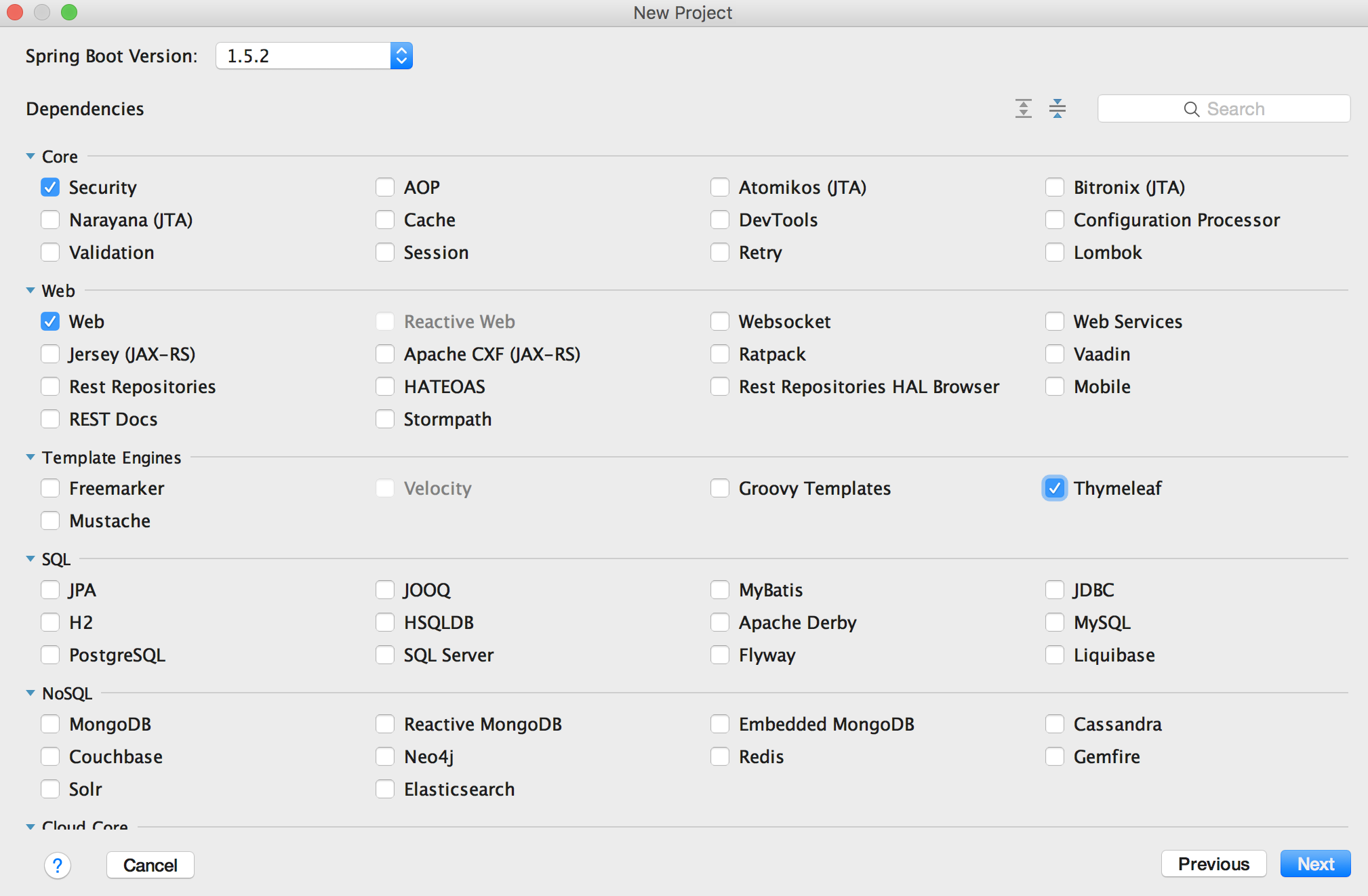The height and width of the screenshot is (896, 1368).
Task: Enable the AOP dependency
Action: 385,187
